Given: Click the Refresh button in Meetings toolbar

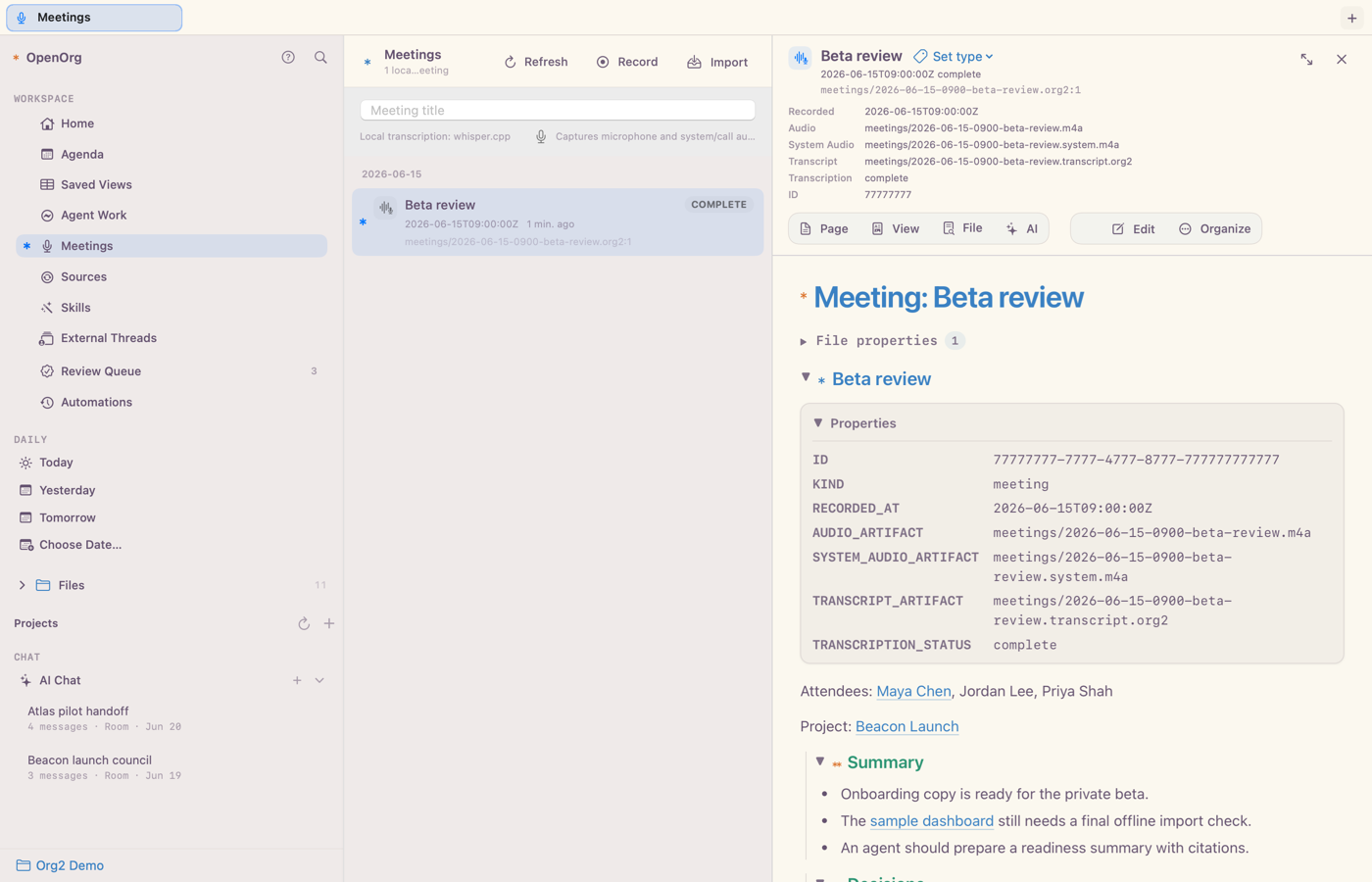Looking at the screenshot, I should [536, 62].
